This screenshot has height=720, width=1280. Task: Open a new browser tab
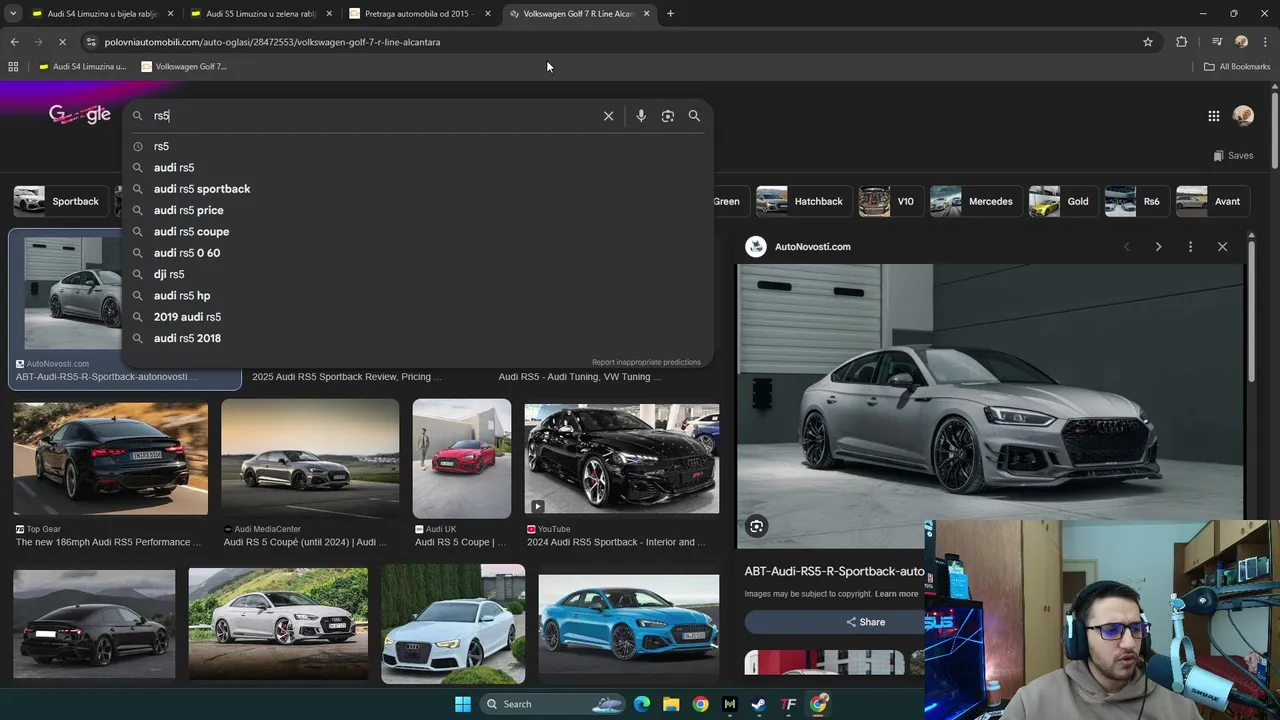click(670, 14)
